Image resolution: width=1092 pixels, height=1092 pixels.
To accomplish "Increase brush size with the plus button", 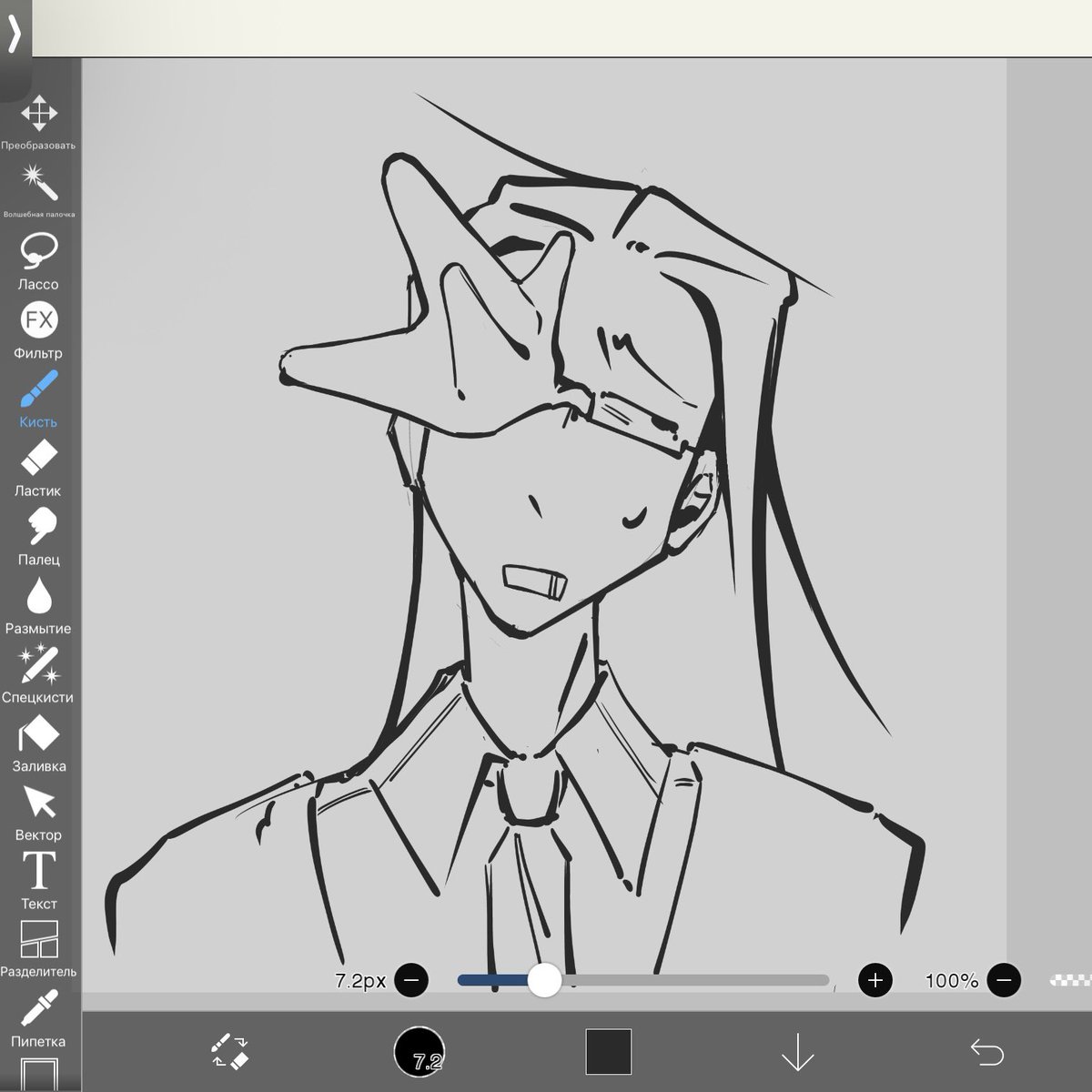I will click(875, 980).
